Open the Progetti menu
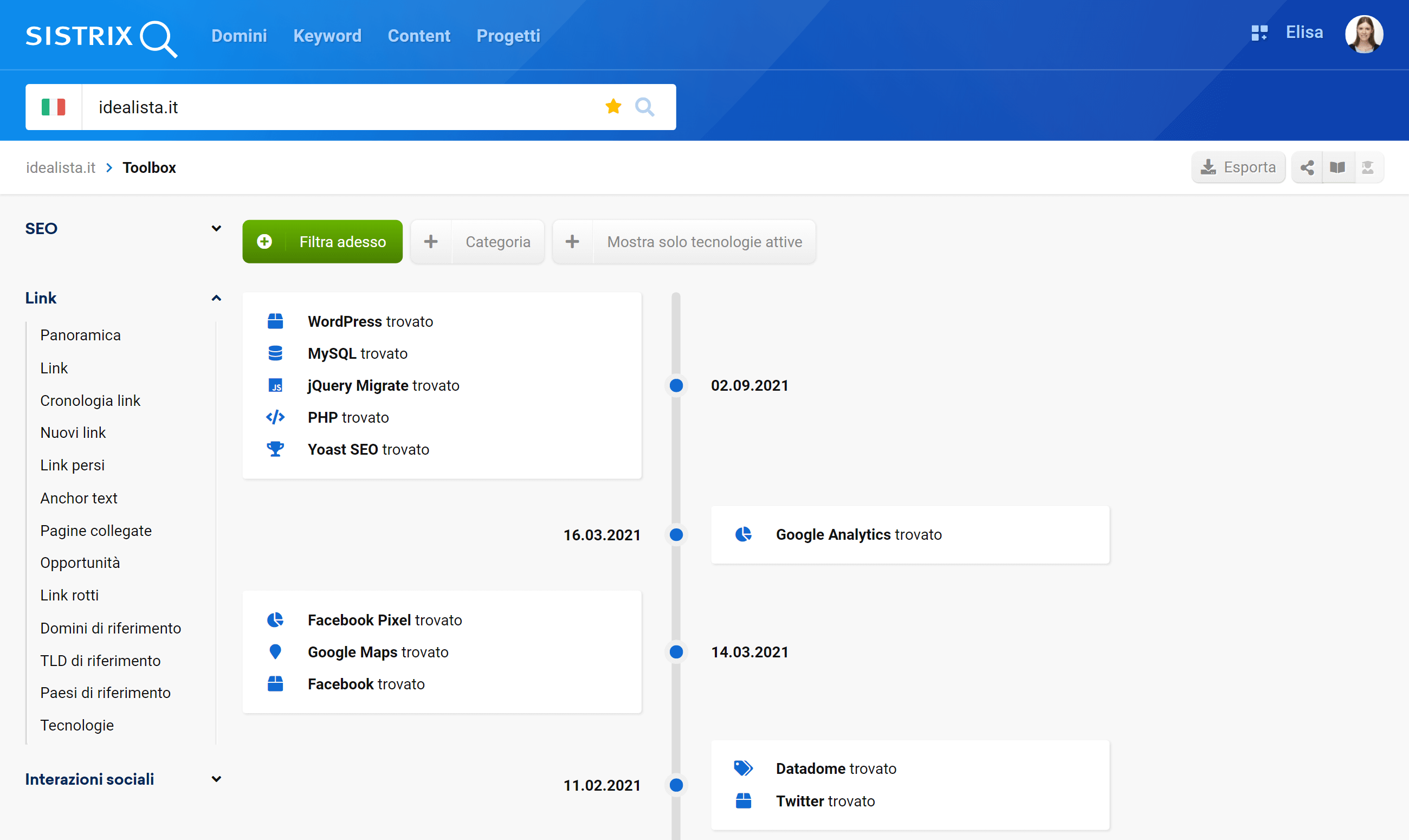This screenshot has height=840, width=1409. coord(509,36)
